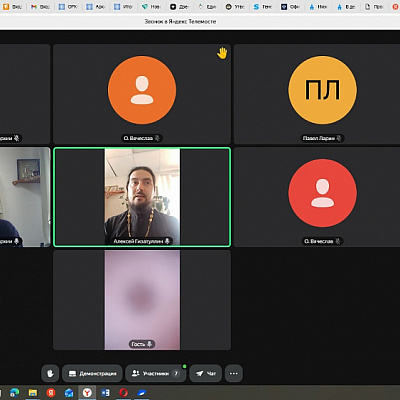Screen dimensions: 400x400
Task: Click the ПЛ avatar of Павел Ларин
Action: [x=322, y=90]
